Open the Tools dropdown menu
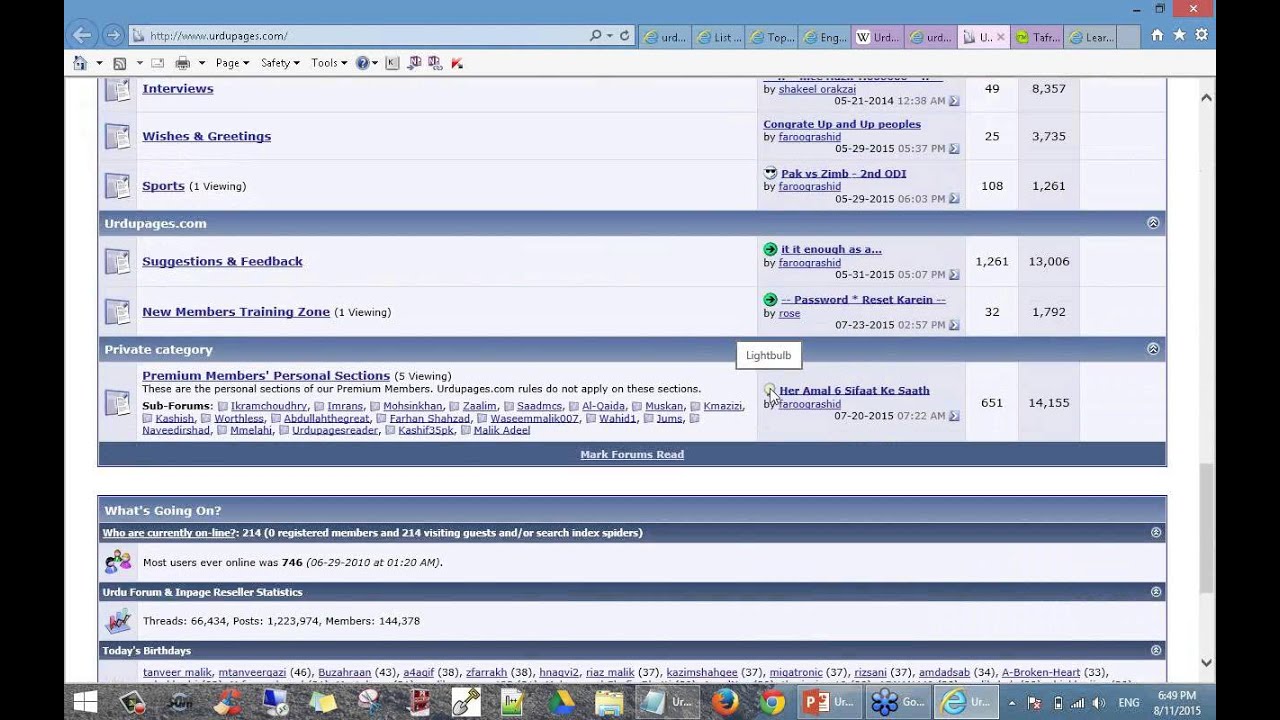Screen dimensions: 1280x720 (329, 63)
